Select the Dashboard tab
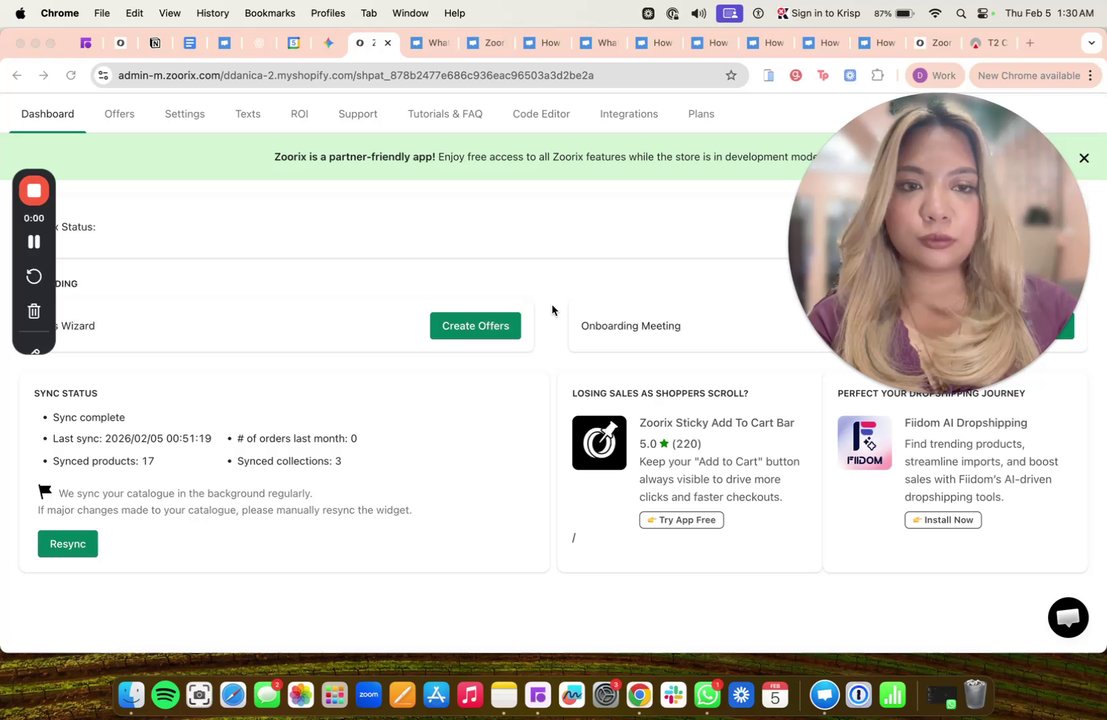 [47, 114]
